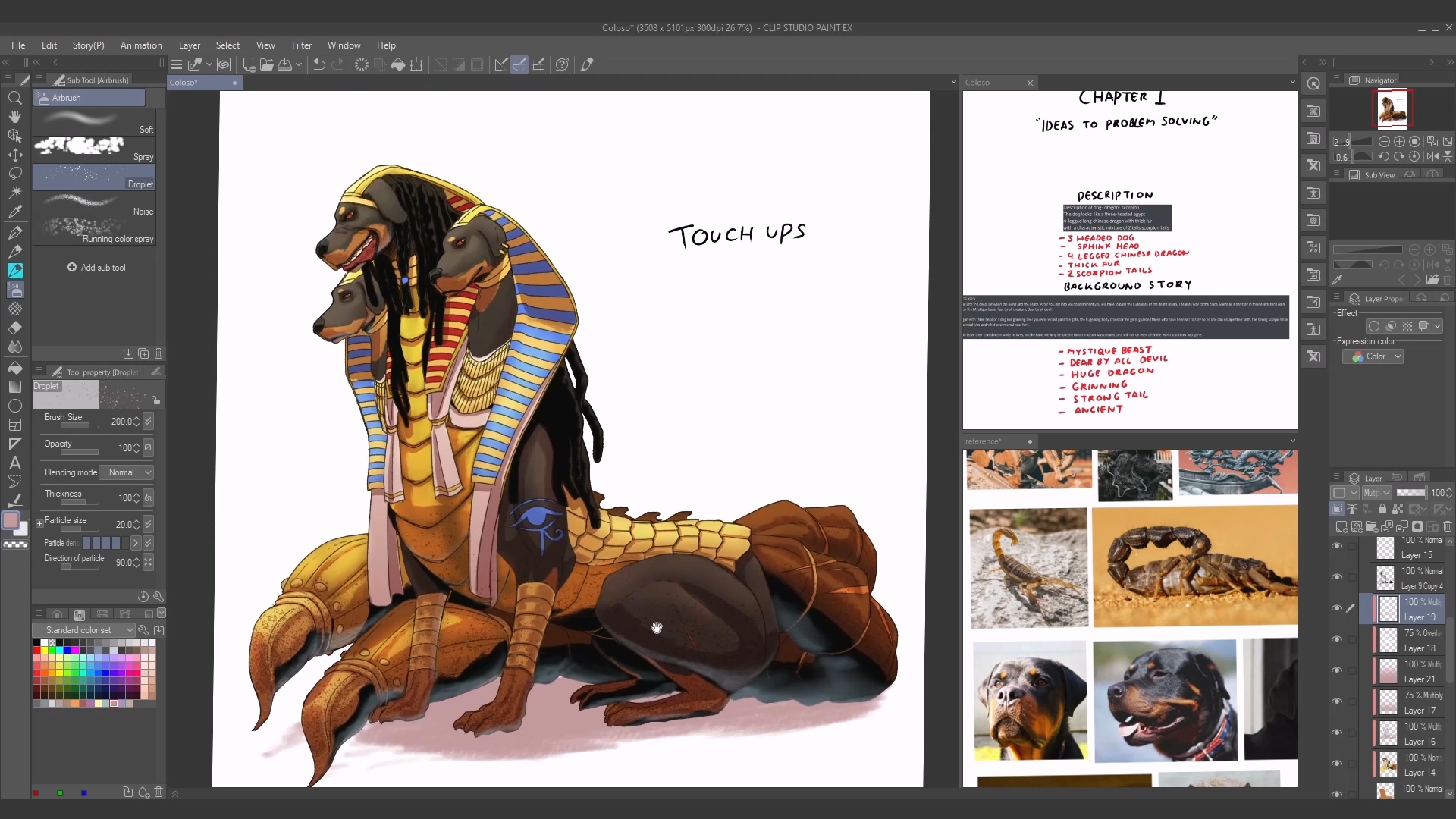Click the Delete layer trash icon
This screenshot has height=819, width=1456.
point(1448,526)
